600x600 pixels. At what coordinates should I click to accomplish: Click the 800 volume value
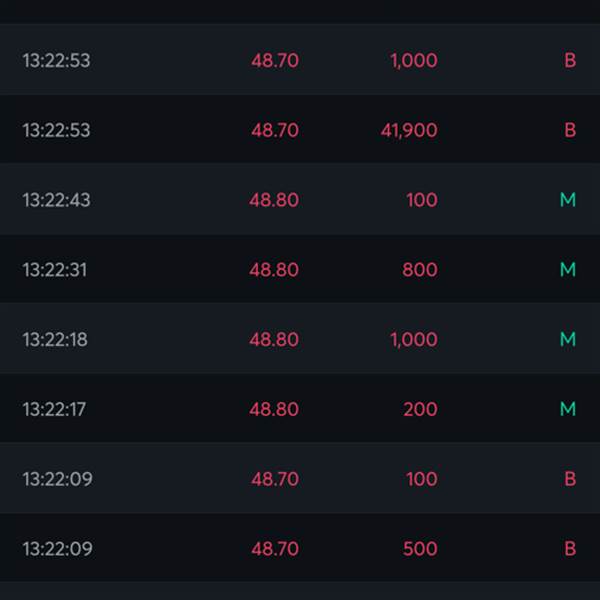coord(420,270)
